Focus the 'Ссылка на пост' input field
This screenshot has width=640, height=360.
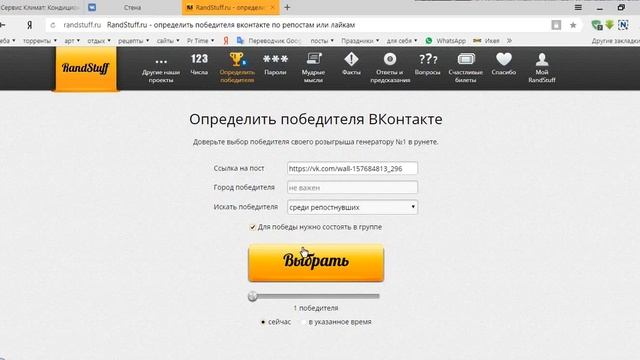[x=352, y=168]
